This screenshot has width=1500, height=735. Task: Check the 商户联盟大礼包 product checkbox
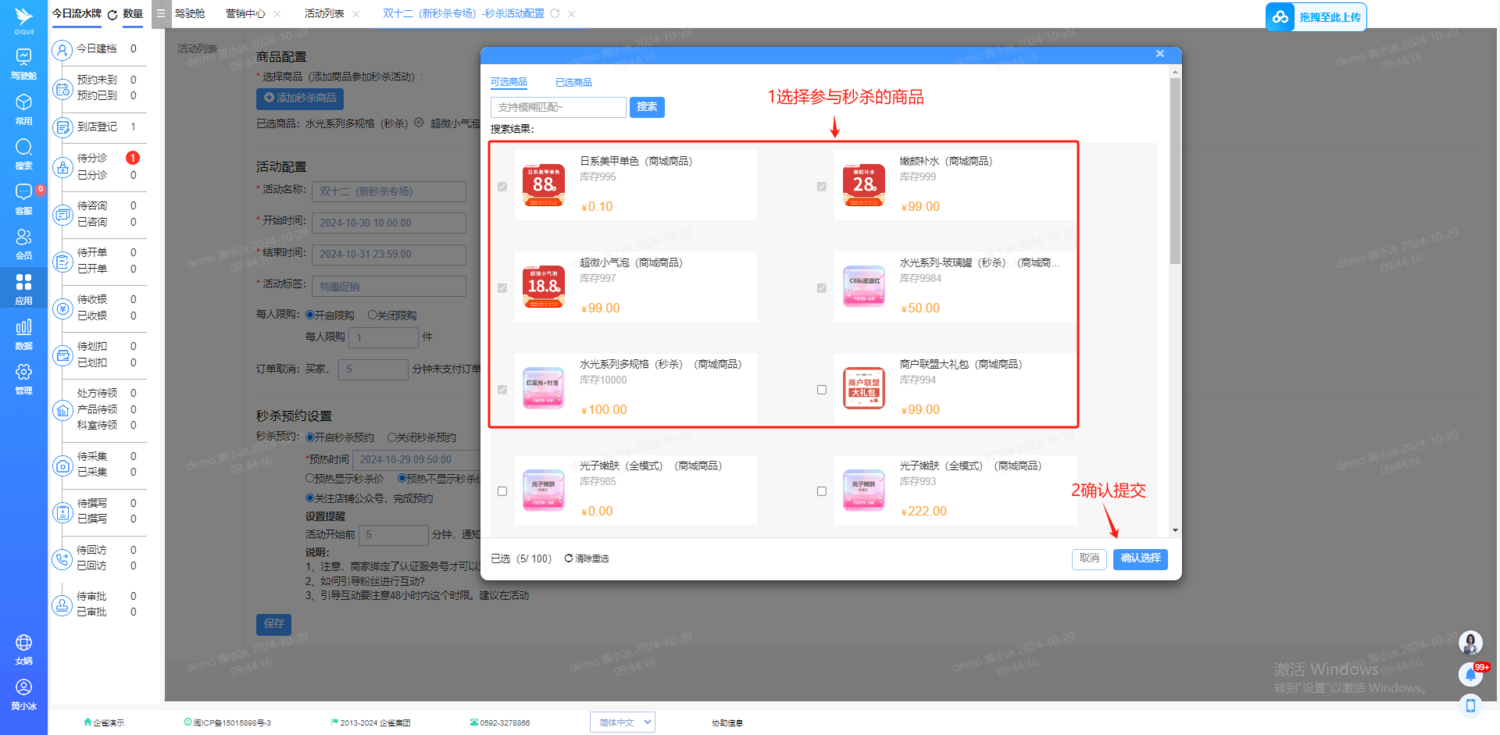point(822,389)
